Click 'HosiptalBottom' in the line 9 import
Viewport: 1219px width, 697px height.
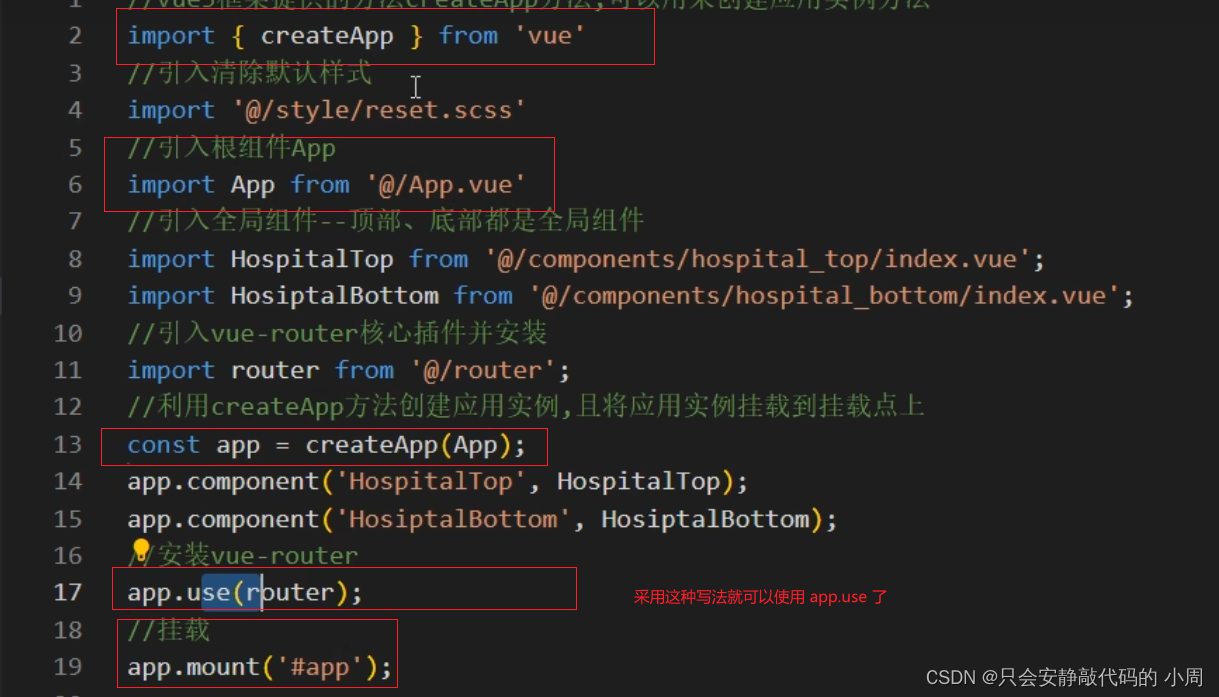coord(334,297)
